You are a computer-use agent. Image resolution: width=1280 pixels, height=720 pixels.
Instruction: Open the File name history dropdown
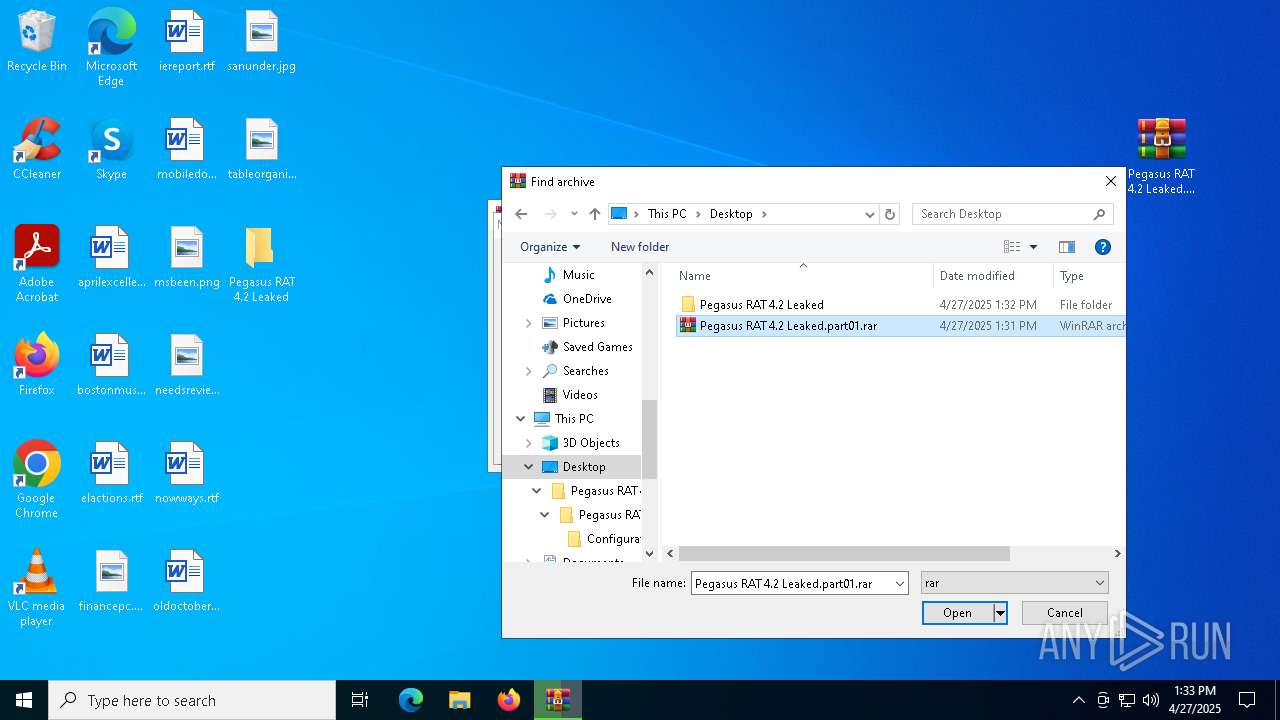pos(900,583)
